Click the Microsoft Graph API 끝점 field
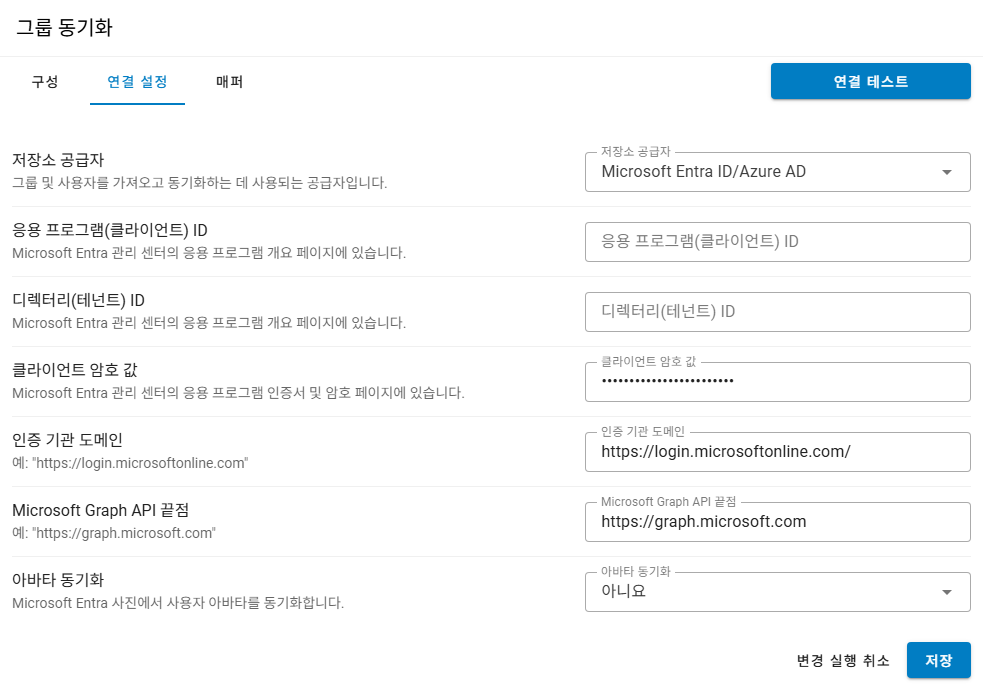Viewport: 983px width, 689px height. coord(777,522)
